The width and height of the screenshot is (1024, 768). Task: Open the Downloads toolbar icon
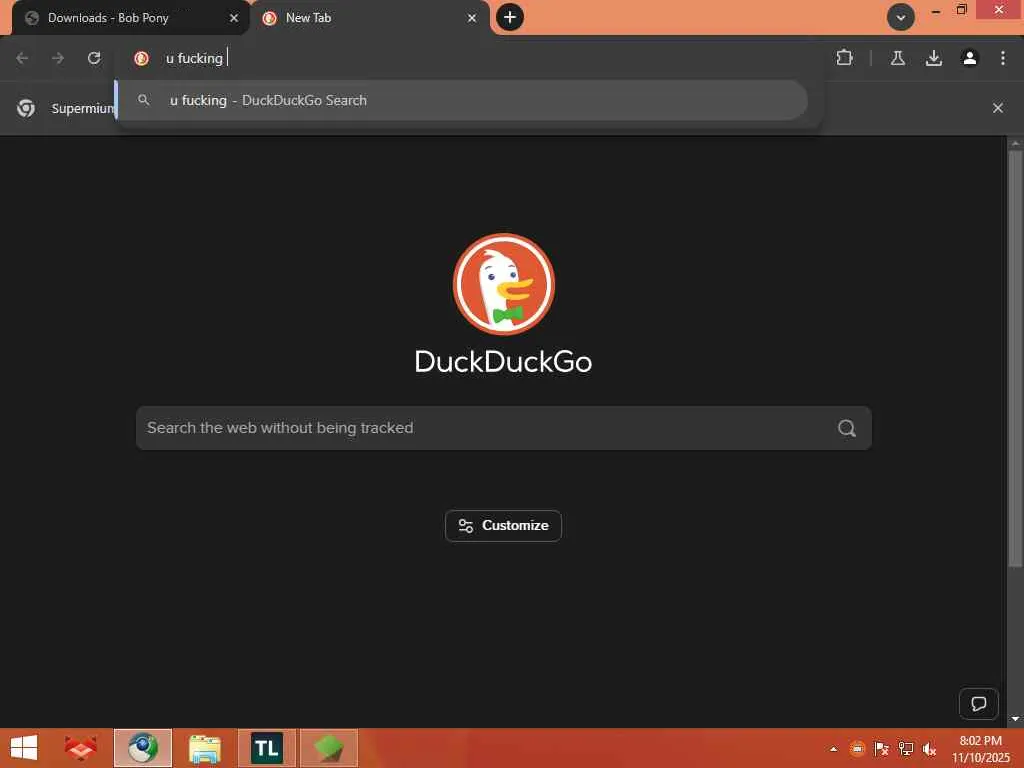click(934, 58)
